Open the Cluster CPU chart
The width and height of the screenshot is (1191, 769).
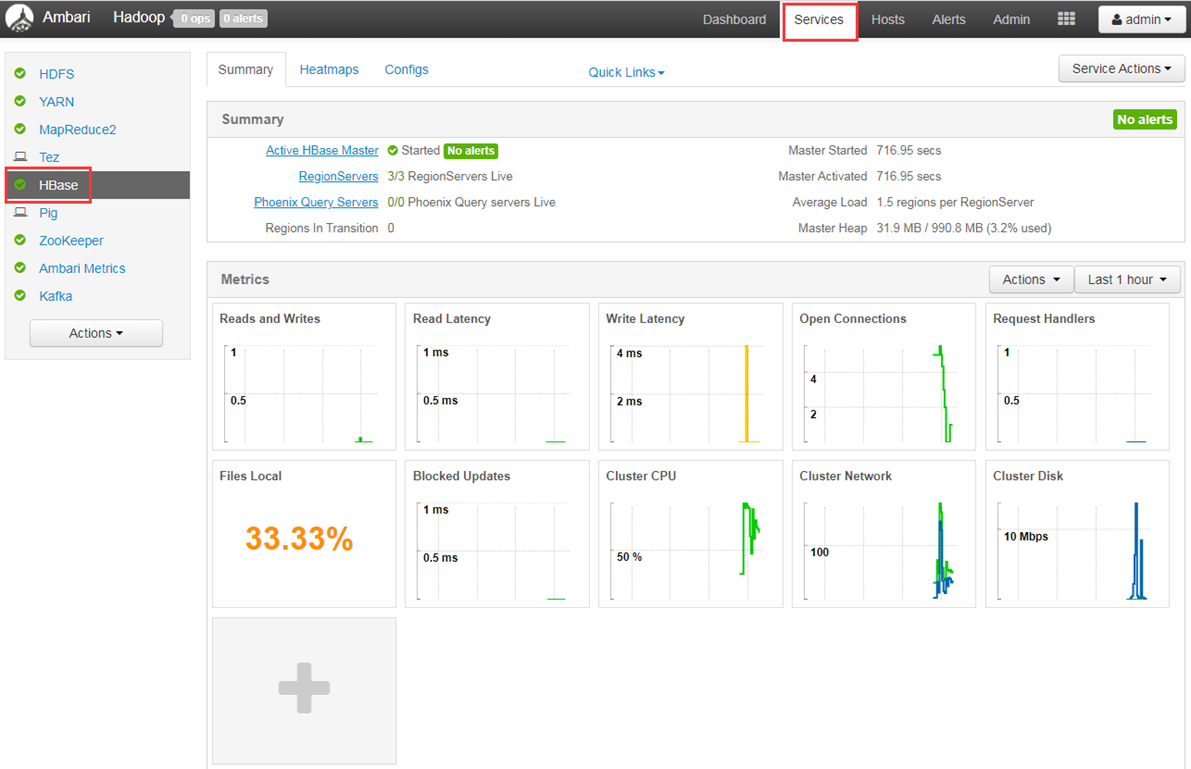(x=690, y=533)
